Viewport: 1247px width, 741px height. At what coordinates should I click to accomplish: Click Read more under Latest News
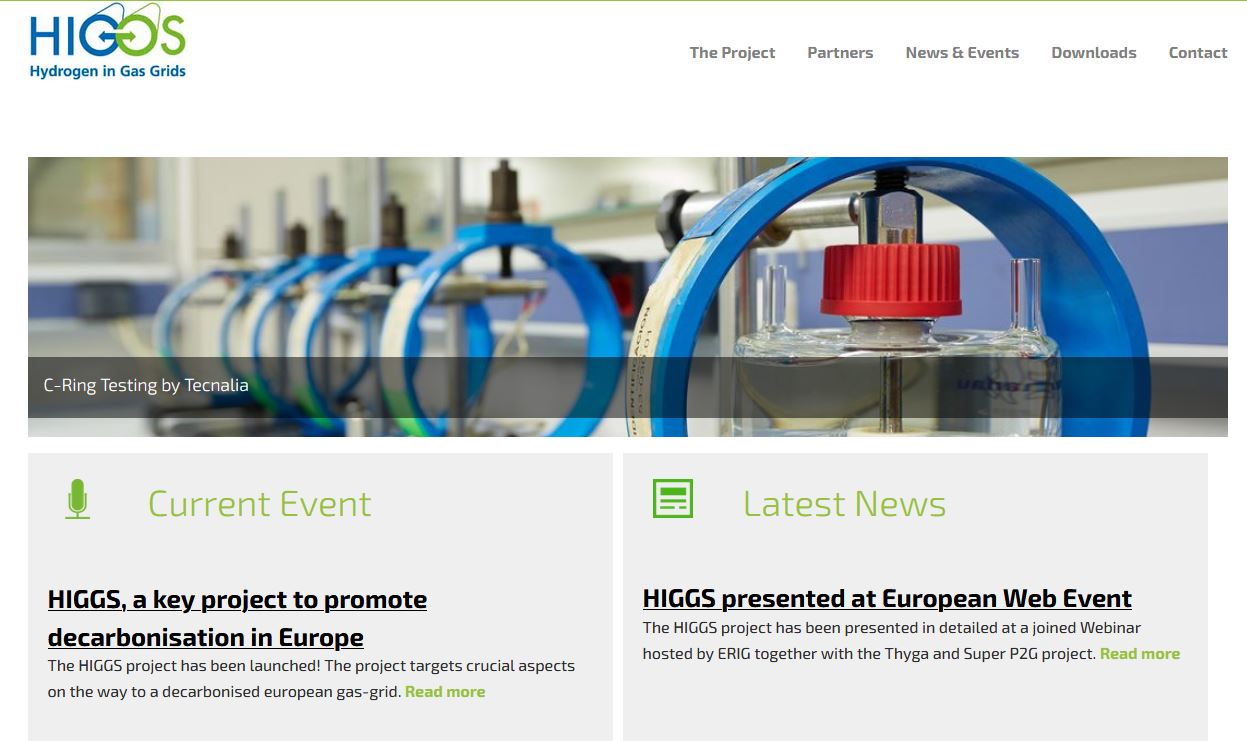1140,653
